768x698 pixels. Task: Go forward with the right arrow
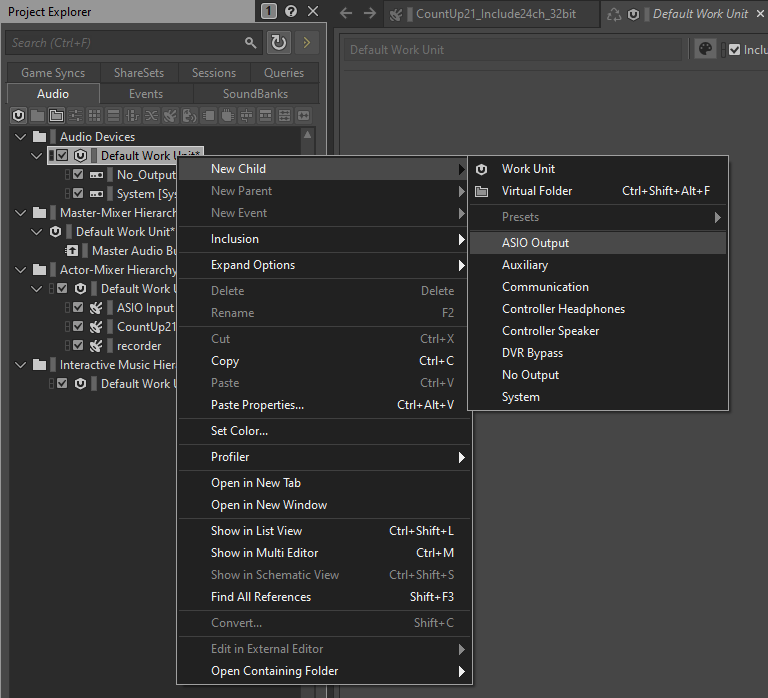(370, 13)
